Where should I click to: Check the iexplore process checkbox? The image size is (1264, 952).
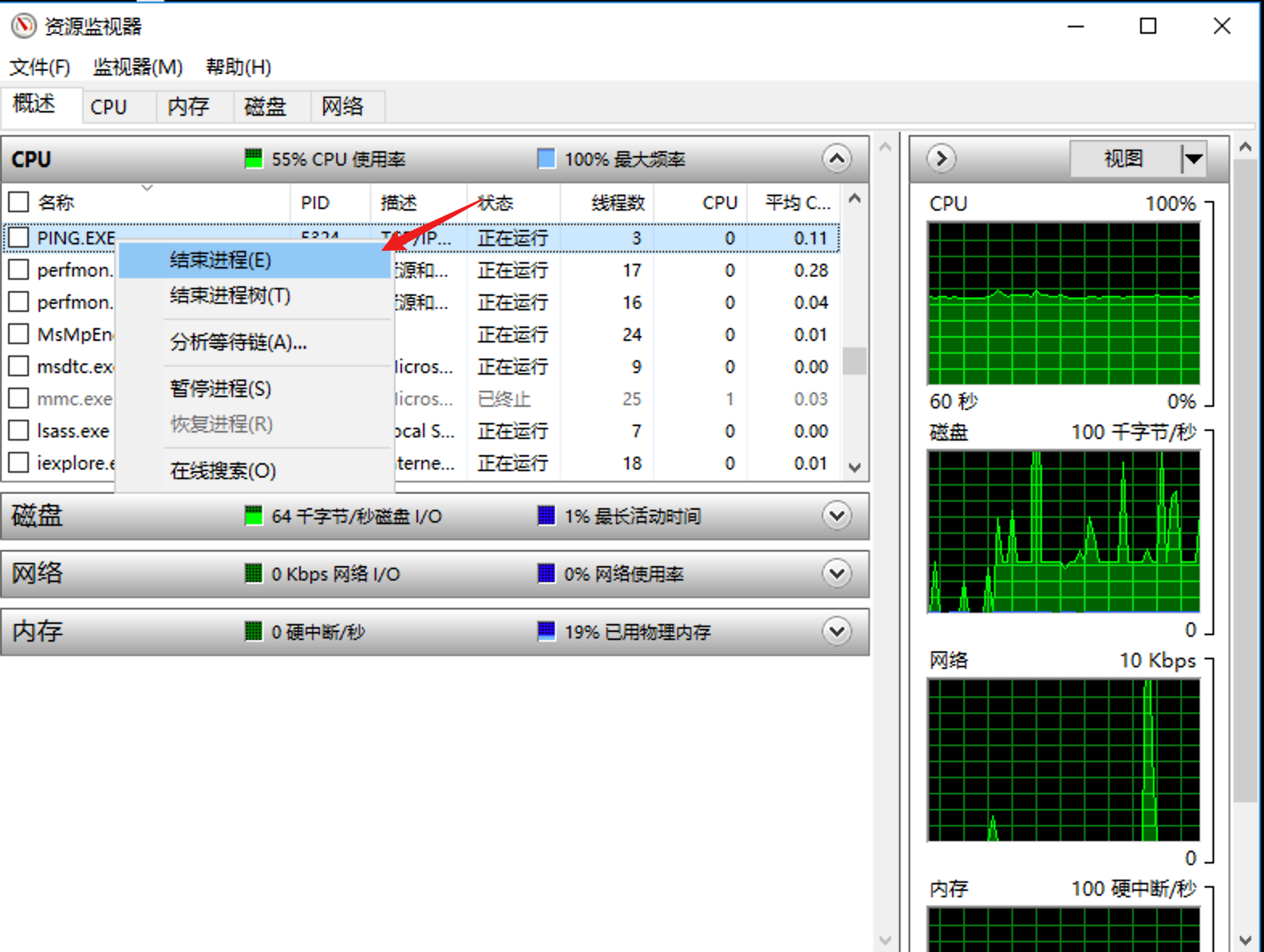coord(18,462)
